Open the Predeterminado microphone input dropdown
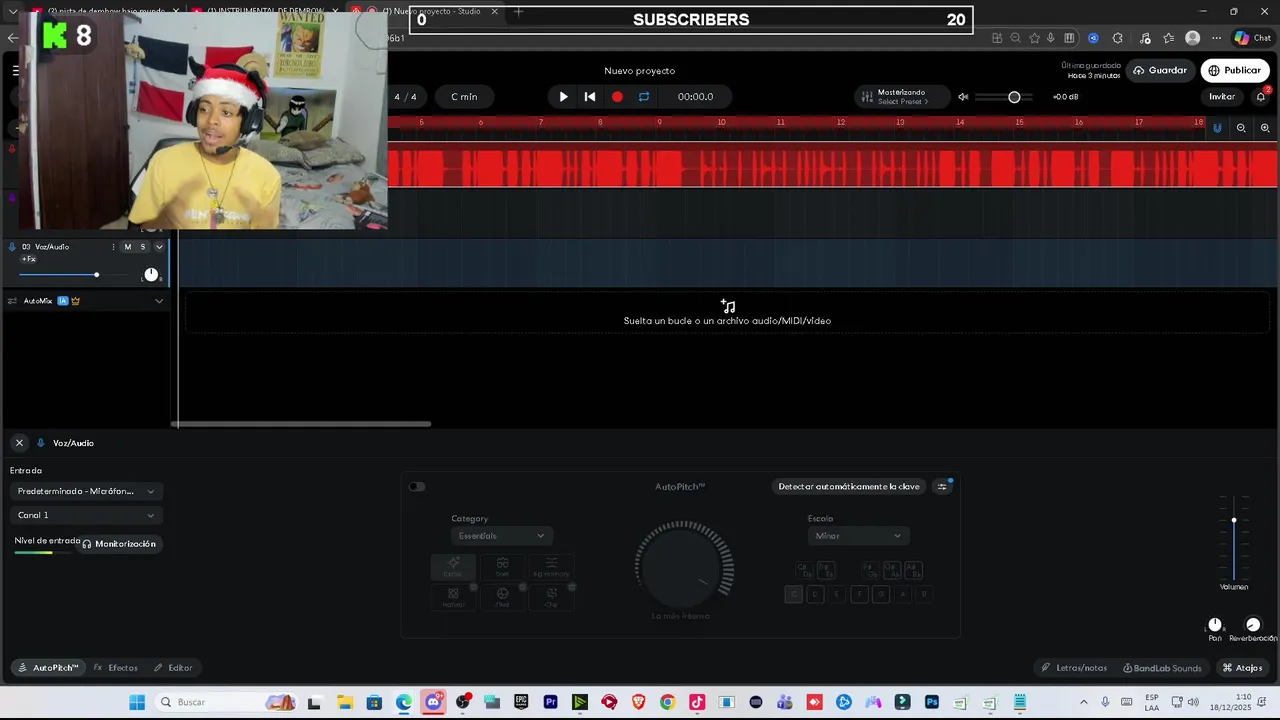The width and height of the screenshot is (1280, 720). [x=86, y=491]
